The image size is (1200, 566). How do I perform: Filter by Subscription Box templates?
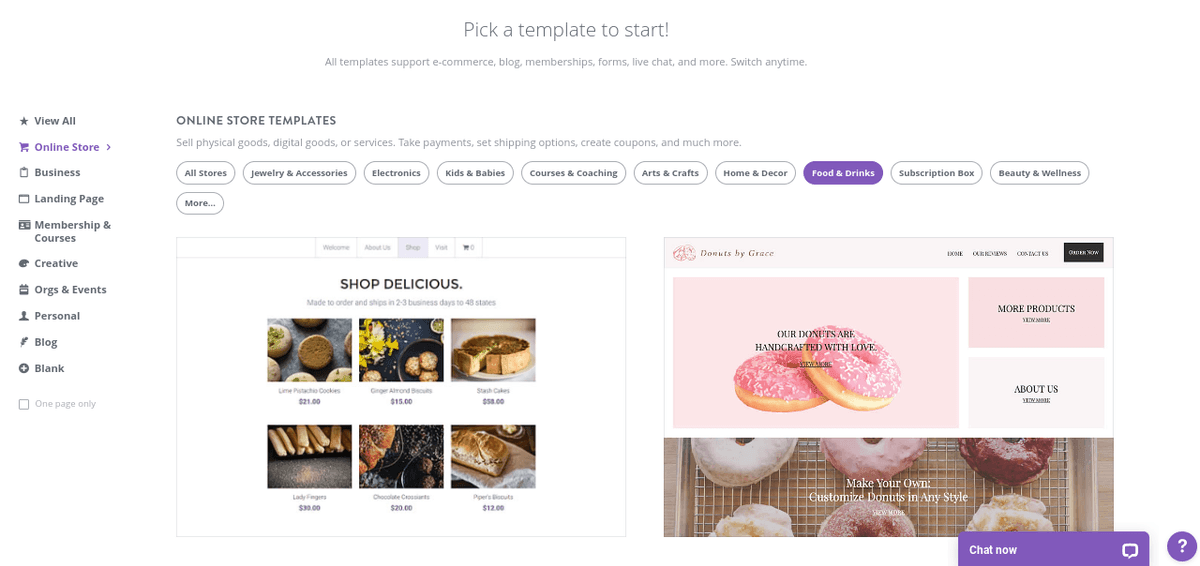click(x=936, y=173)
